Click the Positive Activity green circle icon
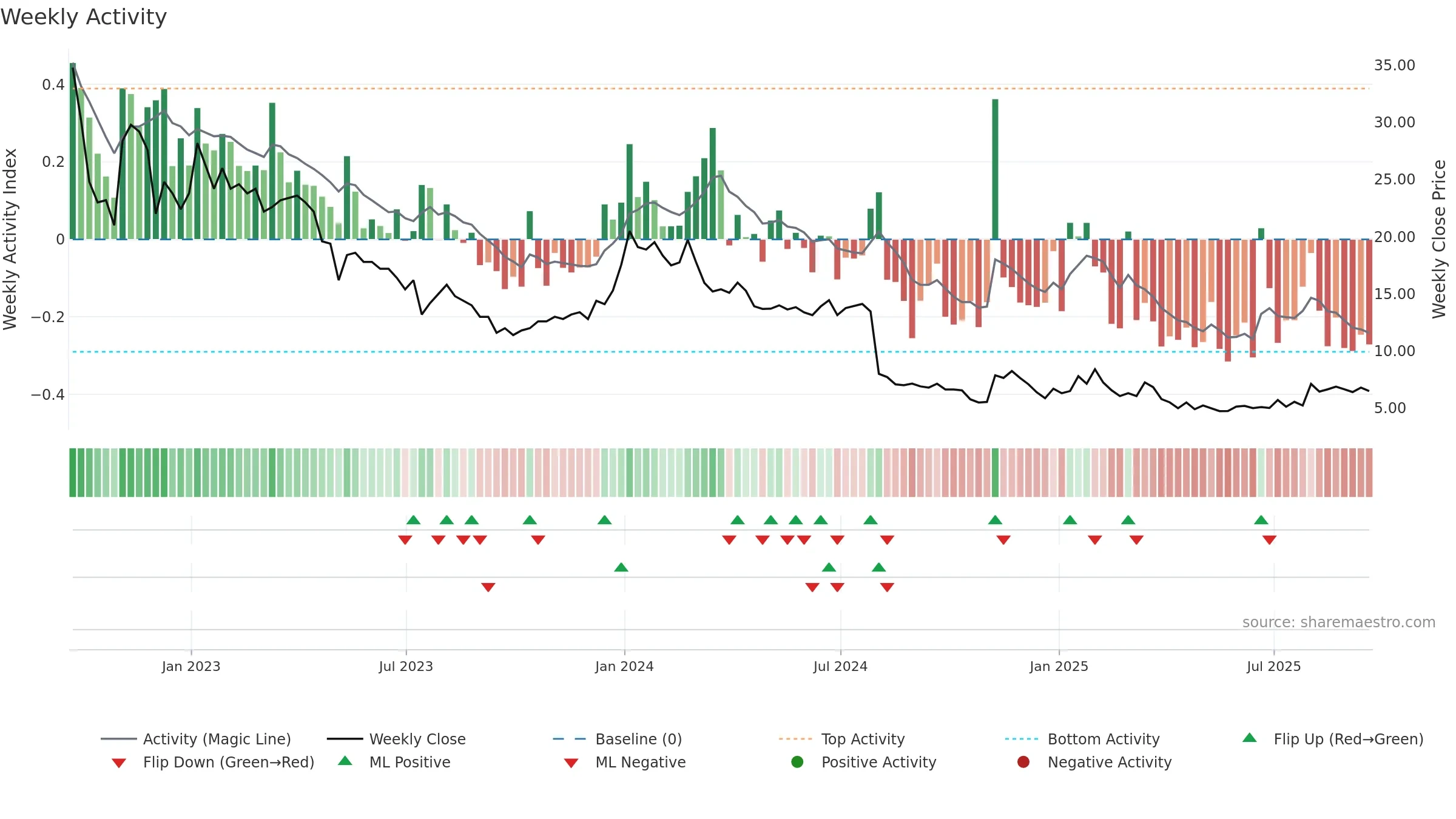This screenshot has width=1456, height=819. [797, 762]
